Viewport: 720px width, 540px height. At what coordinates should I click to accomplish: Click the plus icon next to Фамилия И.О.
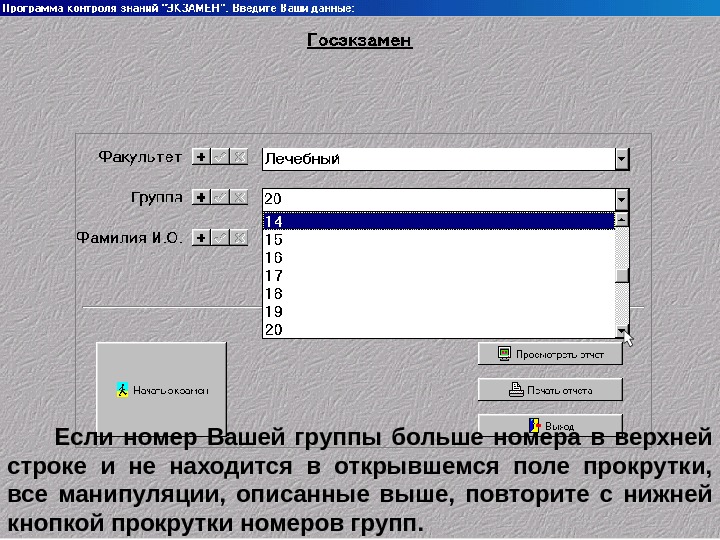click(x=201, y=238)
